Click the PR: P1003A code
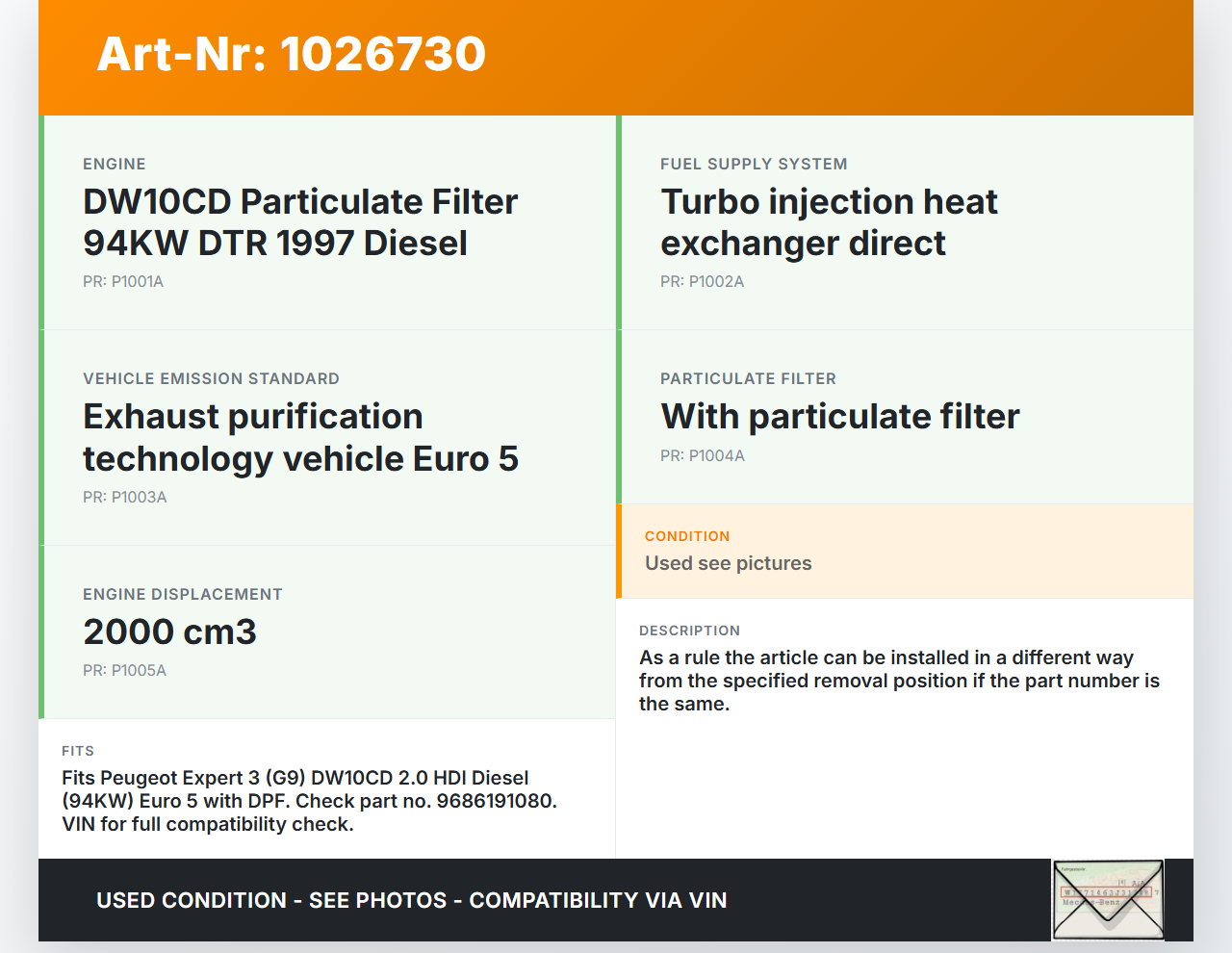Screen dimensions: 1232x953 point(125,498)
